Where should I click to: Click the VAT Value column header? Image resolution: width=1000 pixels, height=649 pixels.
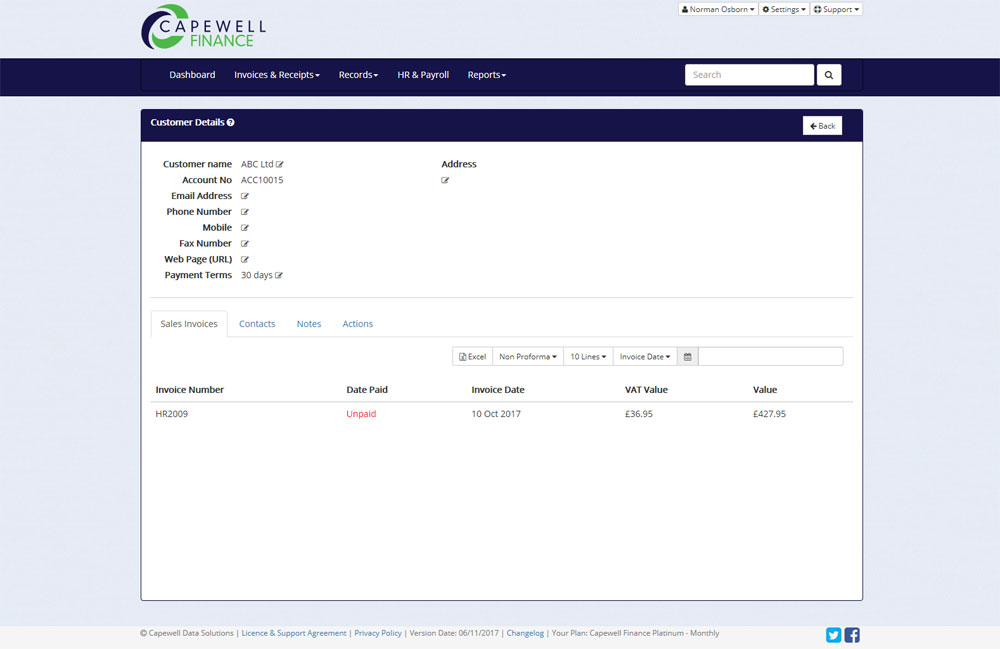[x=646, y=390]
